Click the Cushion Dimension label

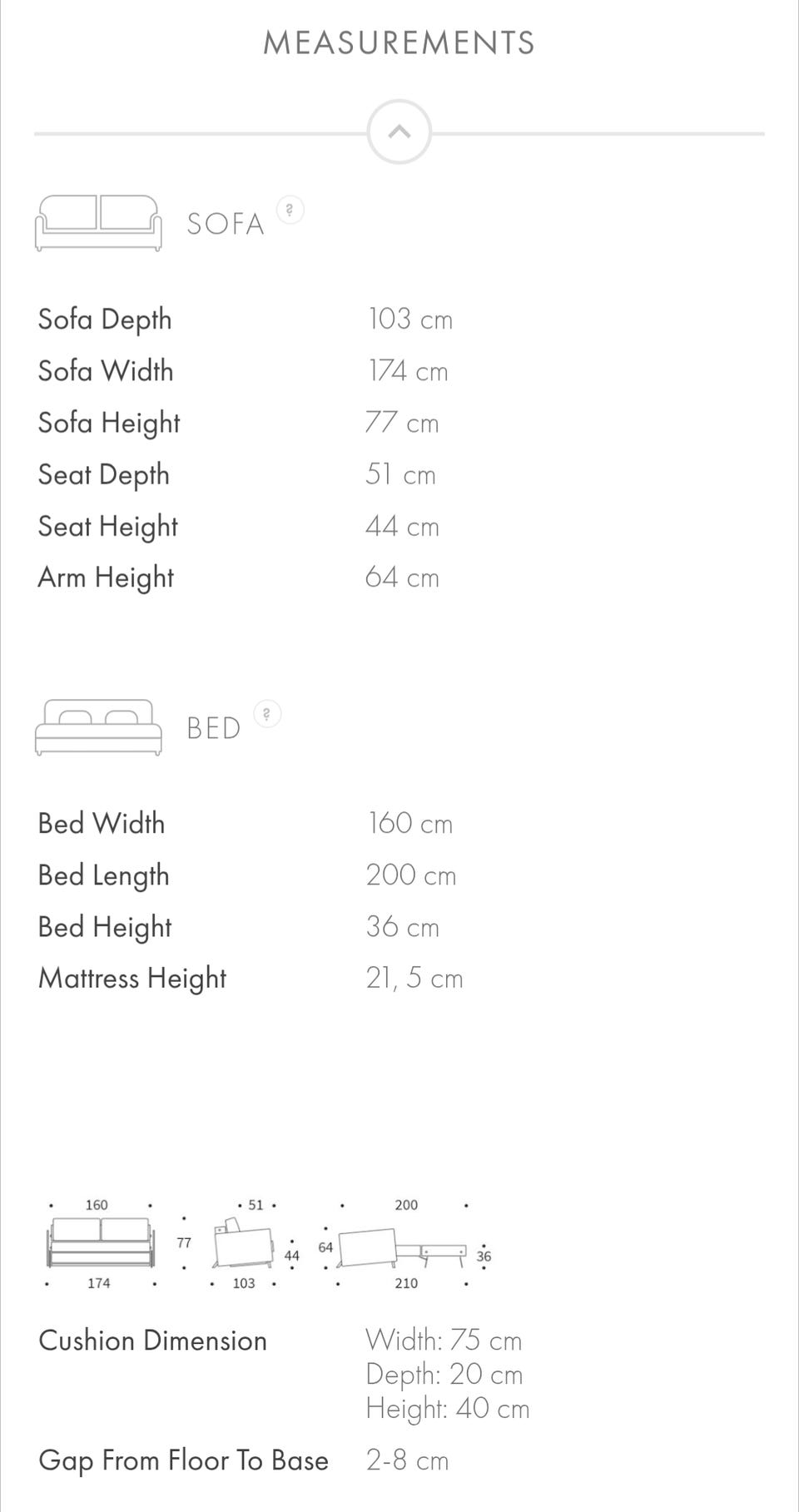click(153, 1341)
